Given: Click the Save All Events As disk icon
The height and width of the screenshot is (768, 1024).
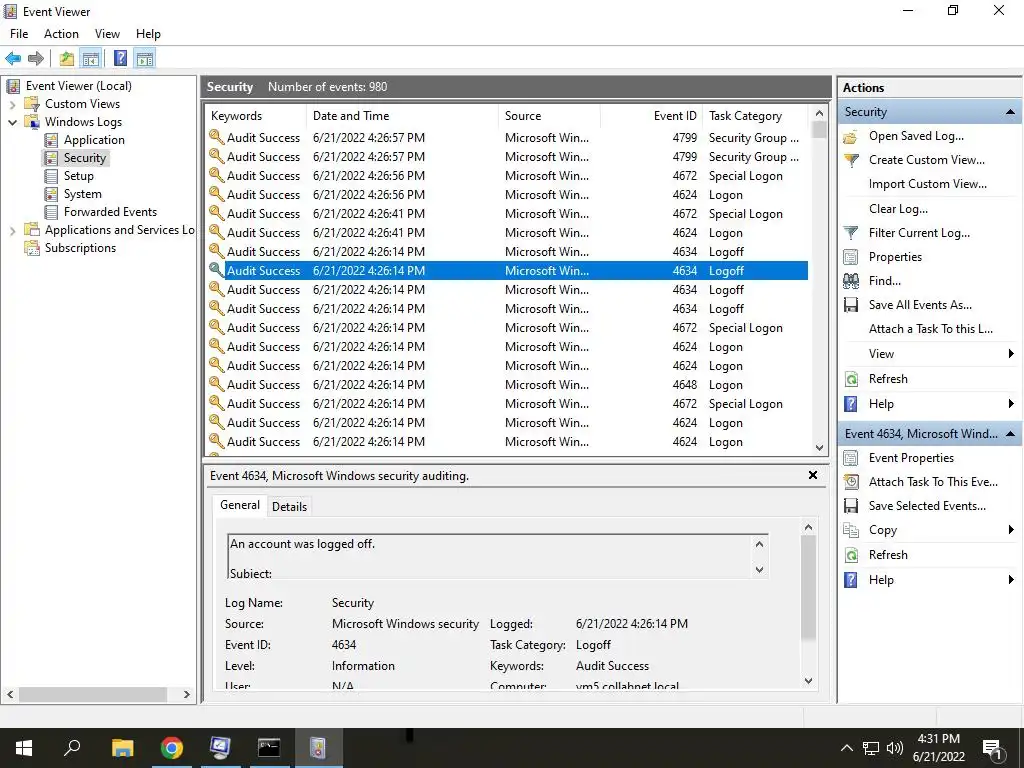Looking at the screenshot, I should click(851, 305).
